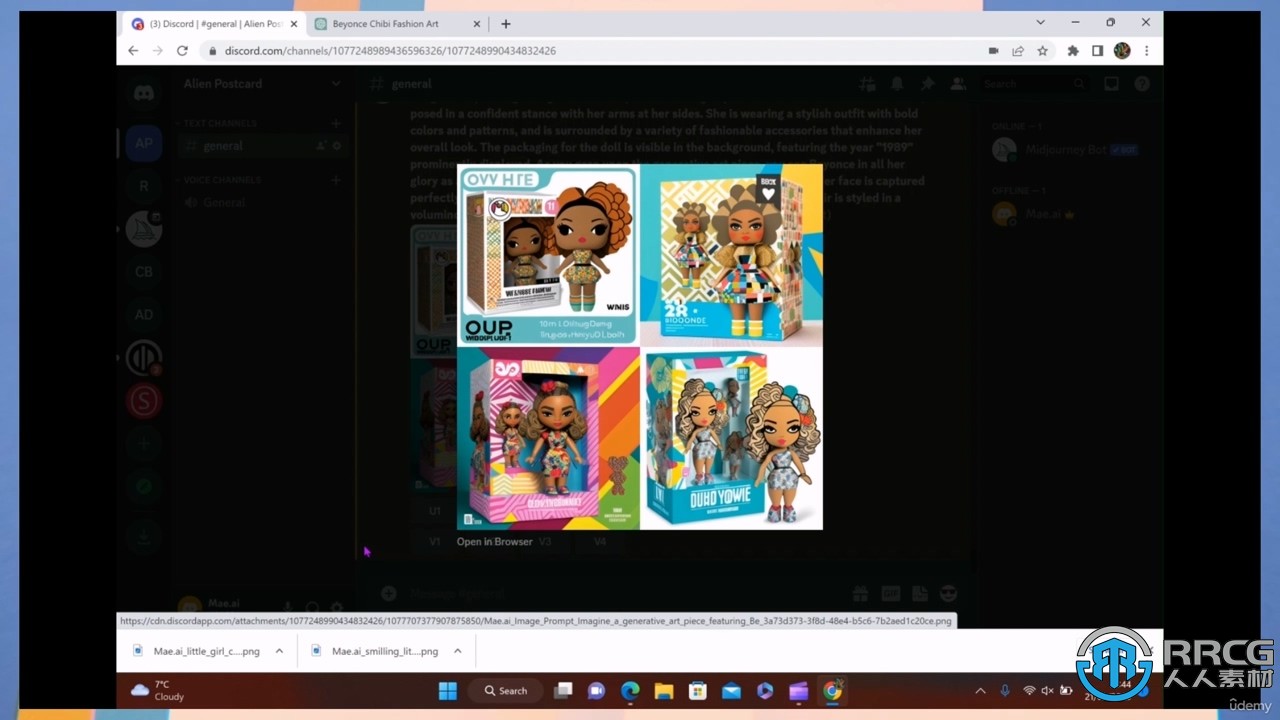Expand the Alien Postcard server menu
Image resolution: width=1280 pixels, height=720 pixels.
pos(262,84)
